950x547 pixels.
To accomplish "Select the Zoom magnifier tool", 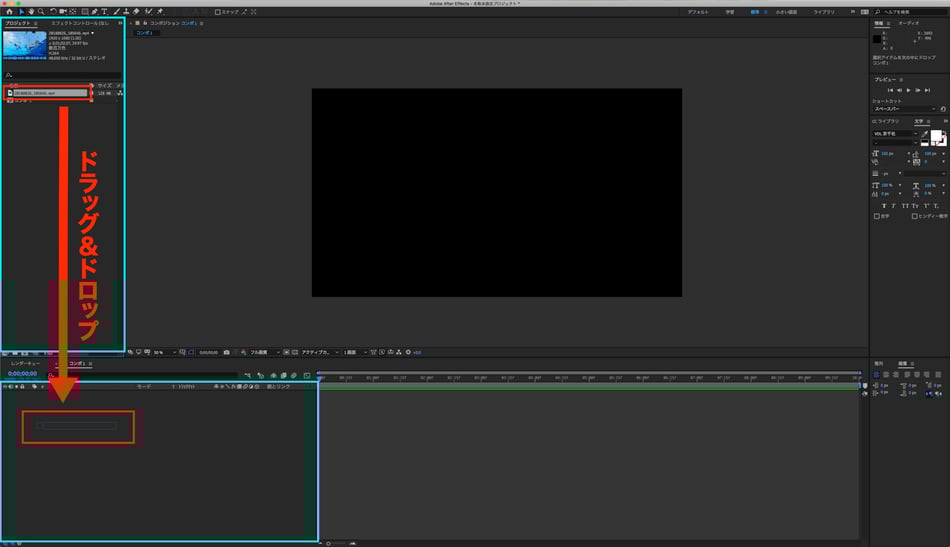I will pos(41,12).
